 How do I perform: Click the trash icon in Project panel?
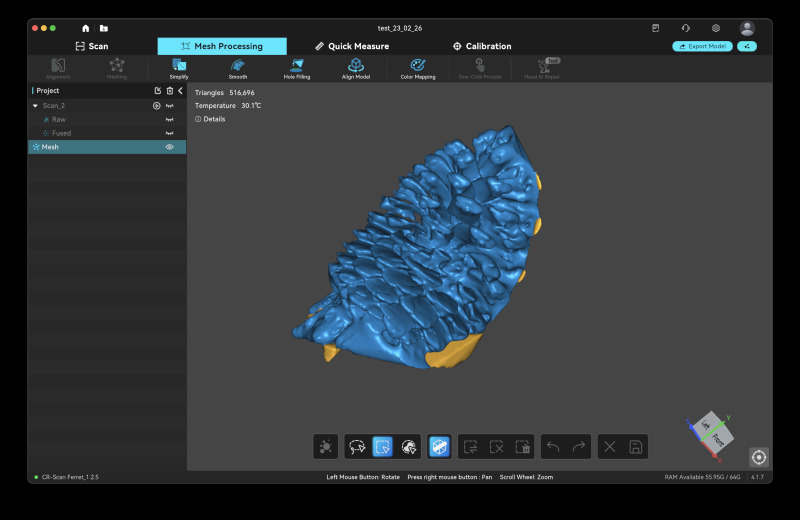pos(170,90)
